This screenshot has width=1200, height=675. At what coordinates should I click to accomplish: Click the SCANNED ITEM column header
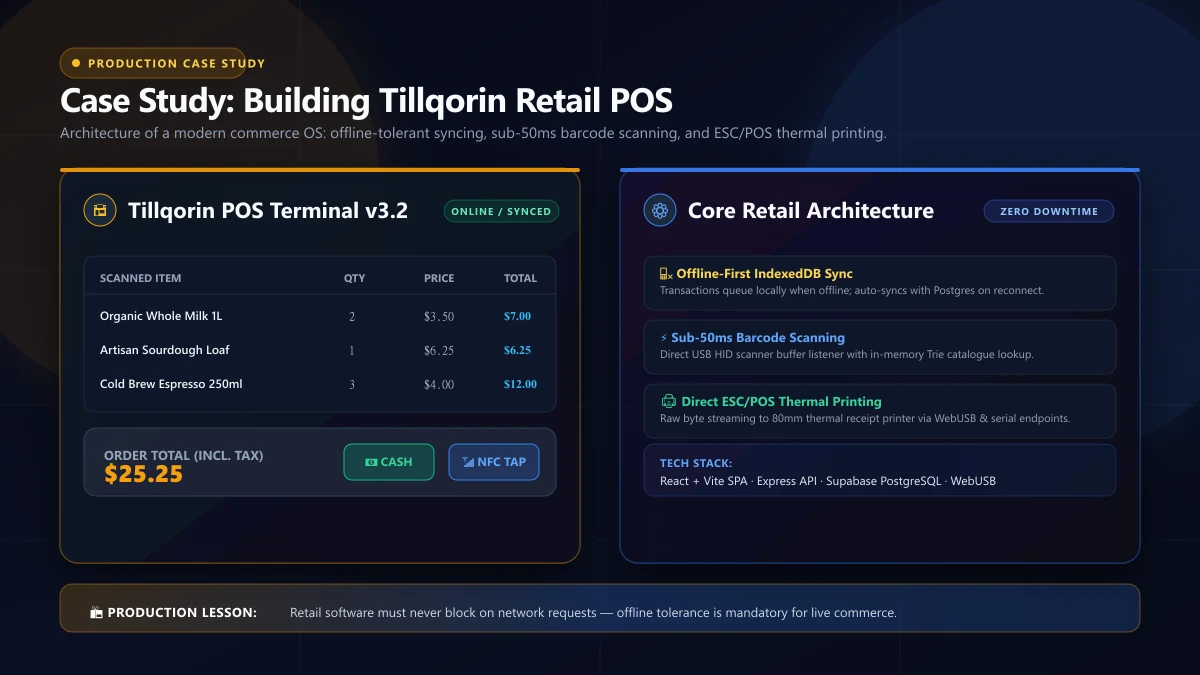coord(141,278)
